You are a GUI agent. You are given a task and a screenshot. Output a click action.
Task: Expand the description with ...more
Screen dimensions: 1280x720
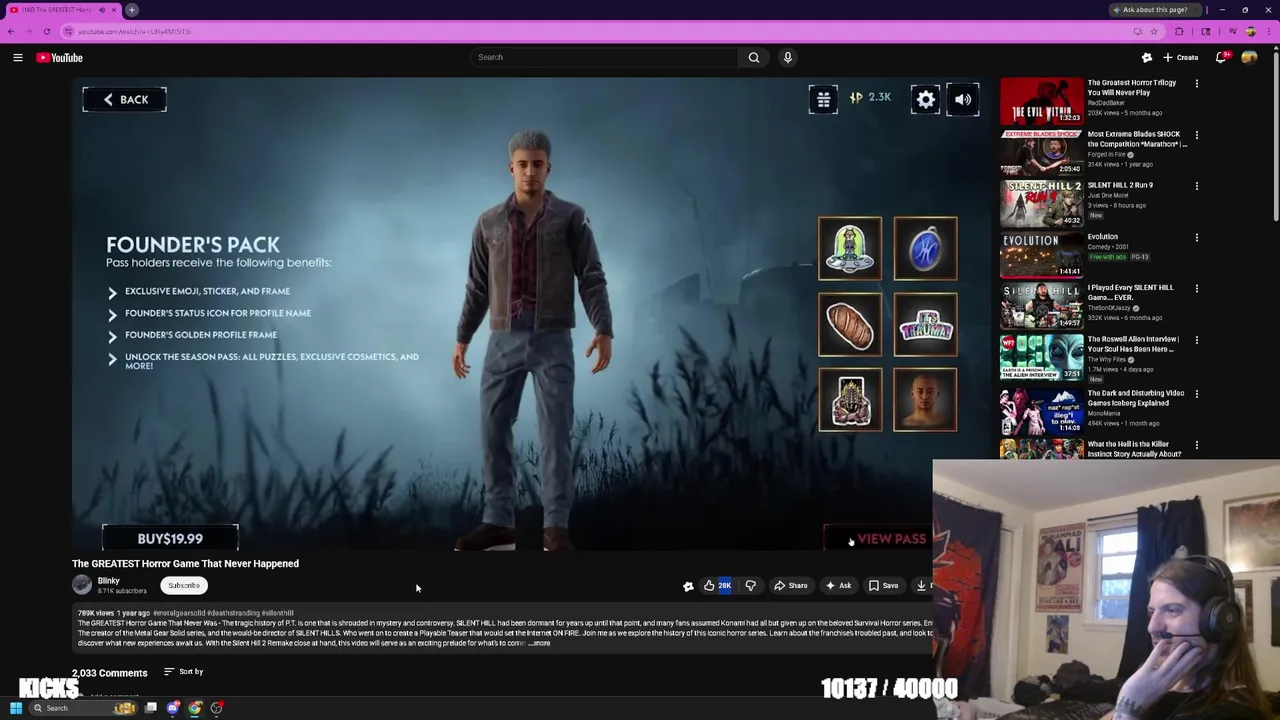(x=538, y=643)
